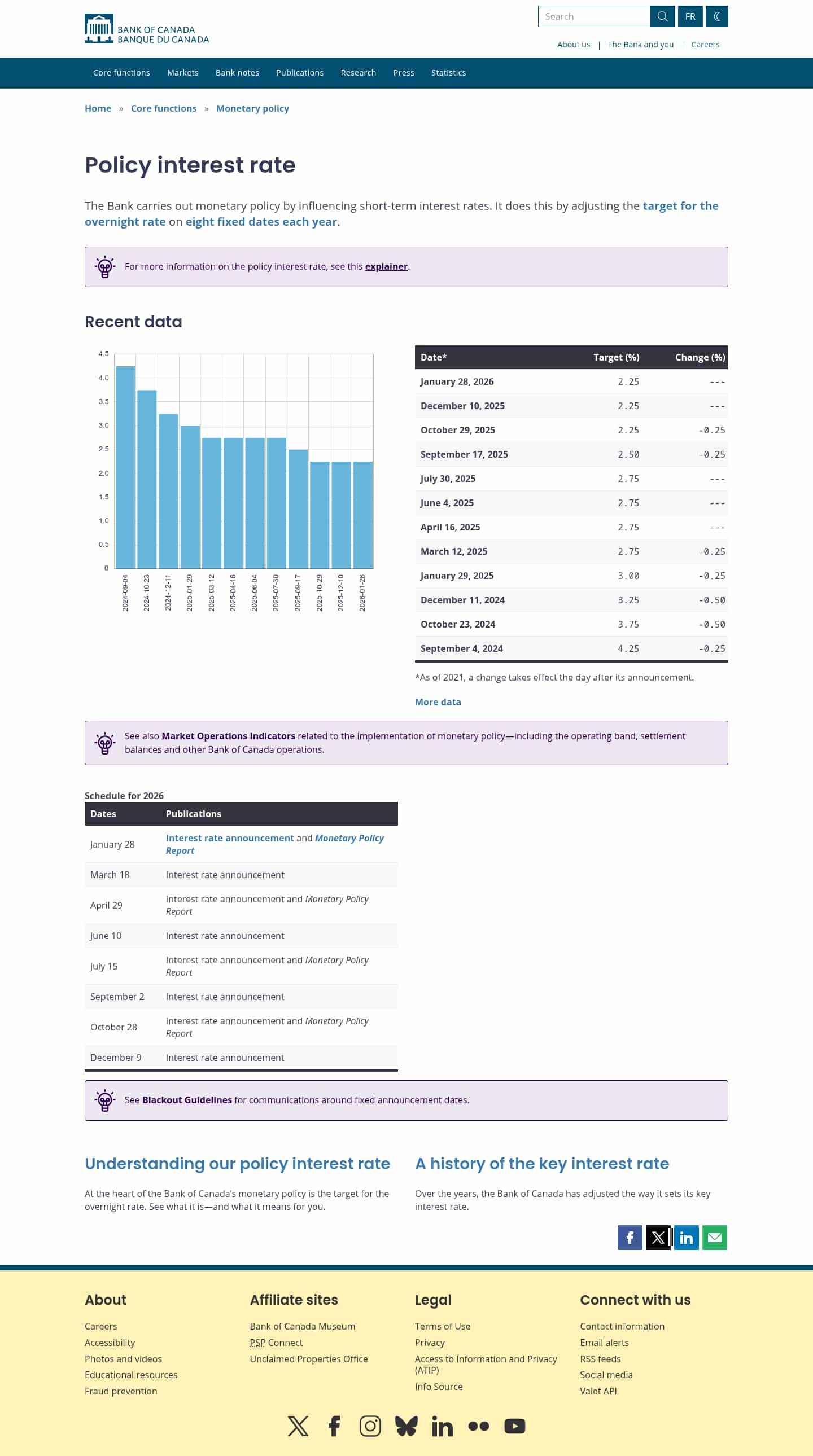The height and width of the screenshot is (1456, 813).
Task: Open the Core functions menu
Action: 121,73
